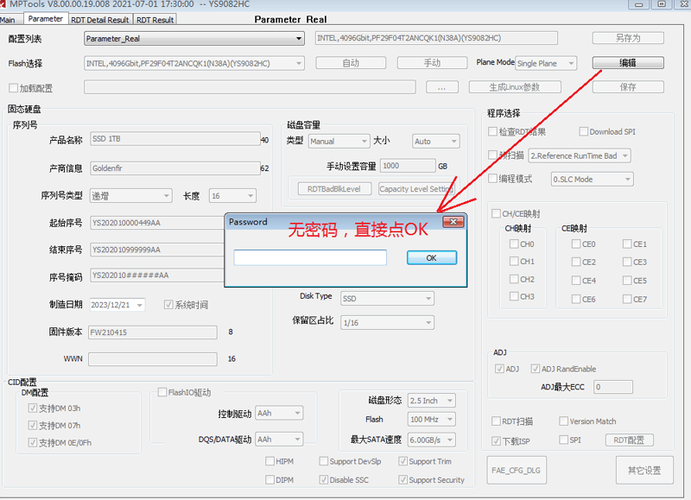Switch to the RDT Result tab

(155, 20)
